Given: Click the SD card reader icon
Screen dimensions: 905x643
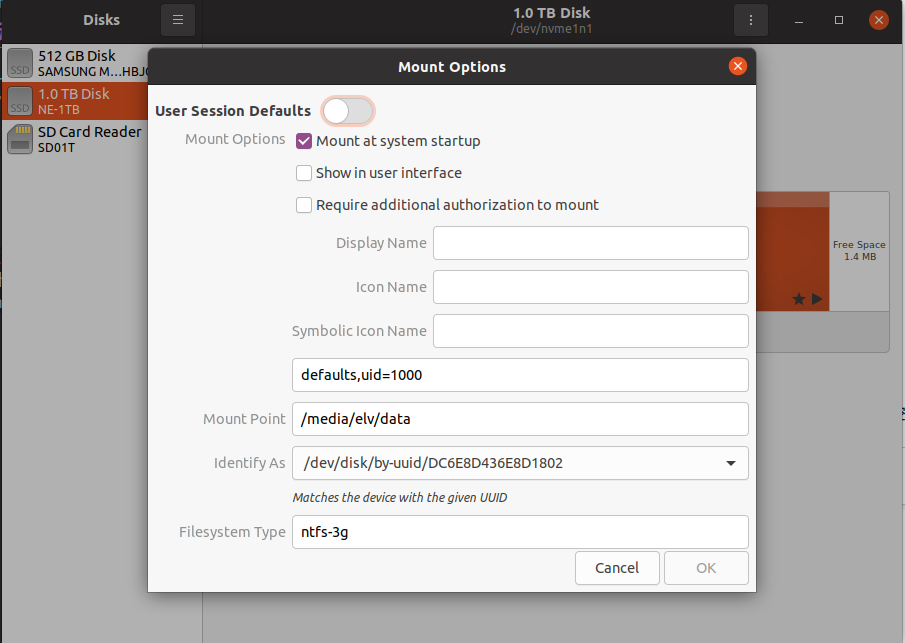Looking at the screenshot, I should click(x=20, y=139).
